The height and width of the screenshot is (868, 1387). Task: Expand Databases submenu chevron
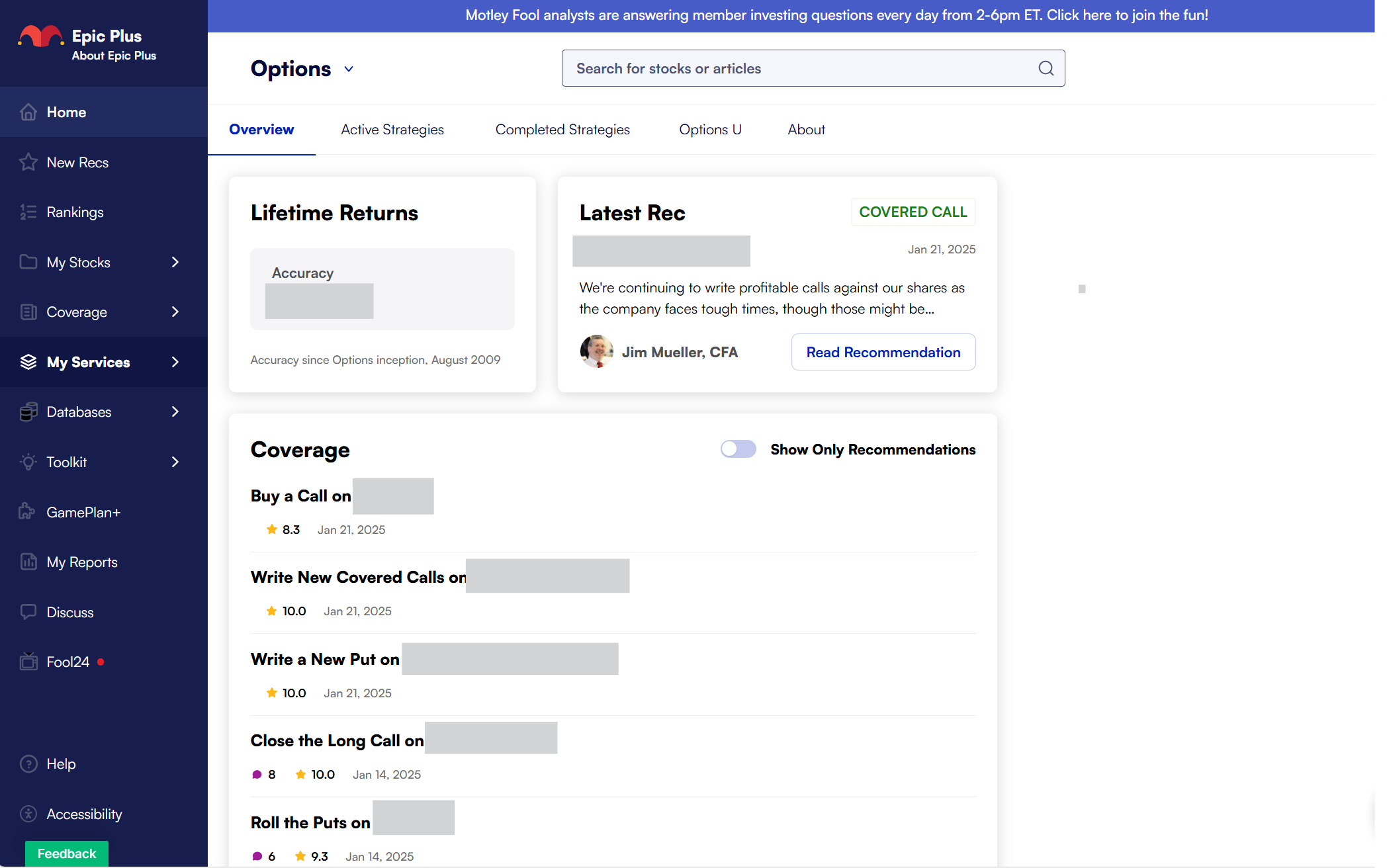click(175, 412)
